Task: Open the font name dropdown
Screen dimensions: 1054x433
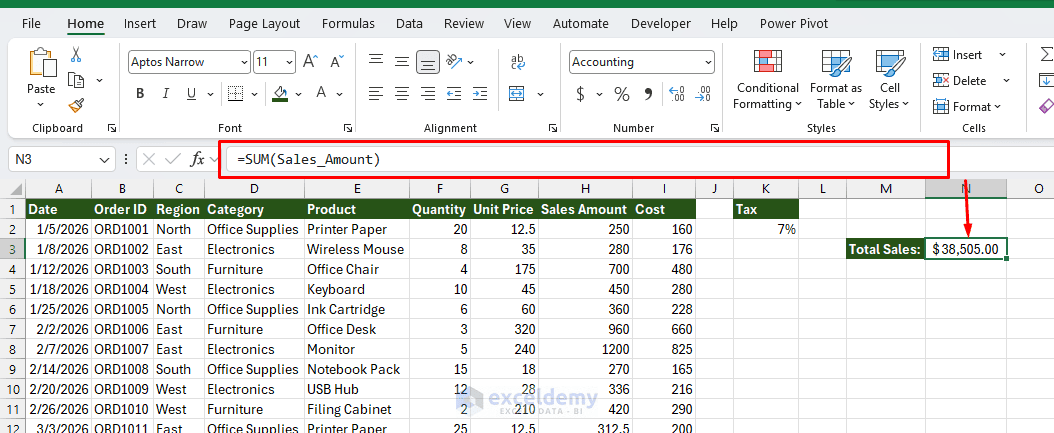Action: tap(244, 62)
